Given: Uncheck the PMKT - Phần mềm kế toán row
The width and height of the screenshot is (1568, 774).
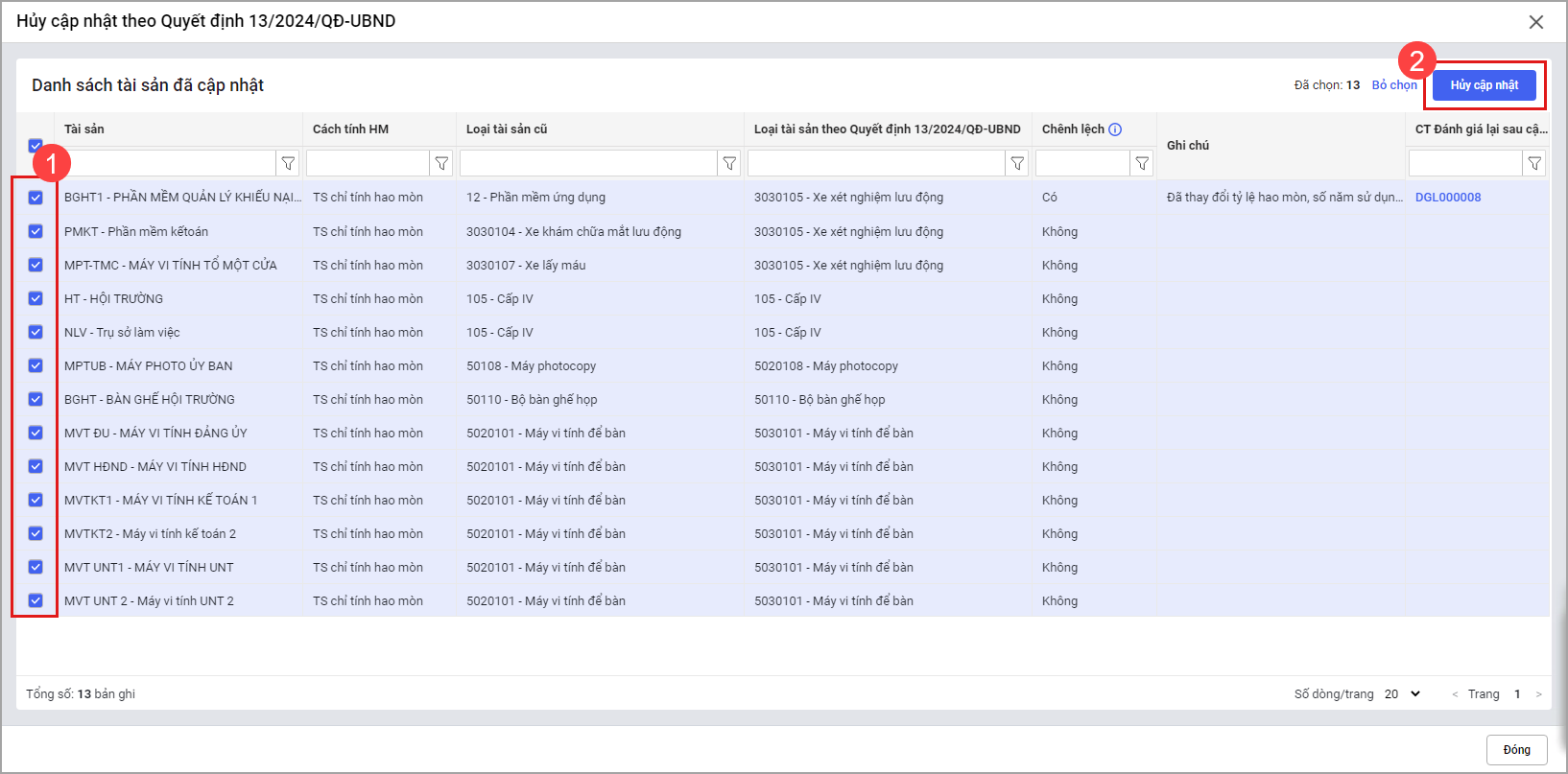Looking at the screenshot, I should [x=36, y=231].
